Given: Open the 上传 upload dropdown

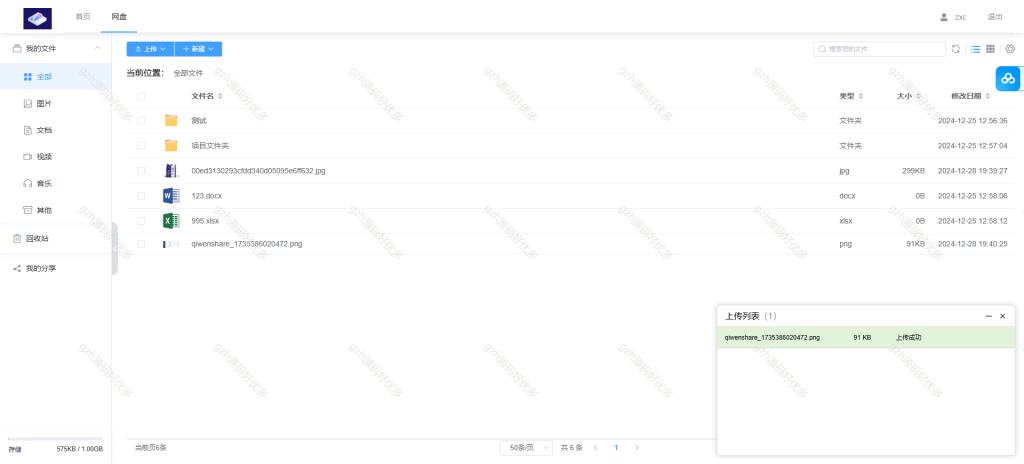Looking at the screenshot, I should coord(150,49).
